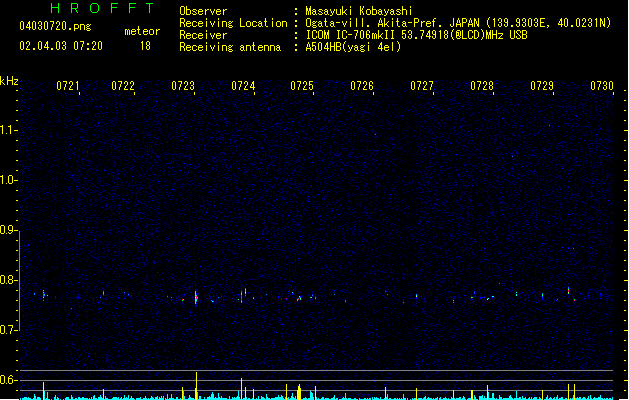Click the 'Receiving Location' label
Screen dimensions: 629x400
(x=233, y=23)
